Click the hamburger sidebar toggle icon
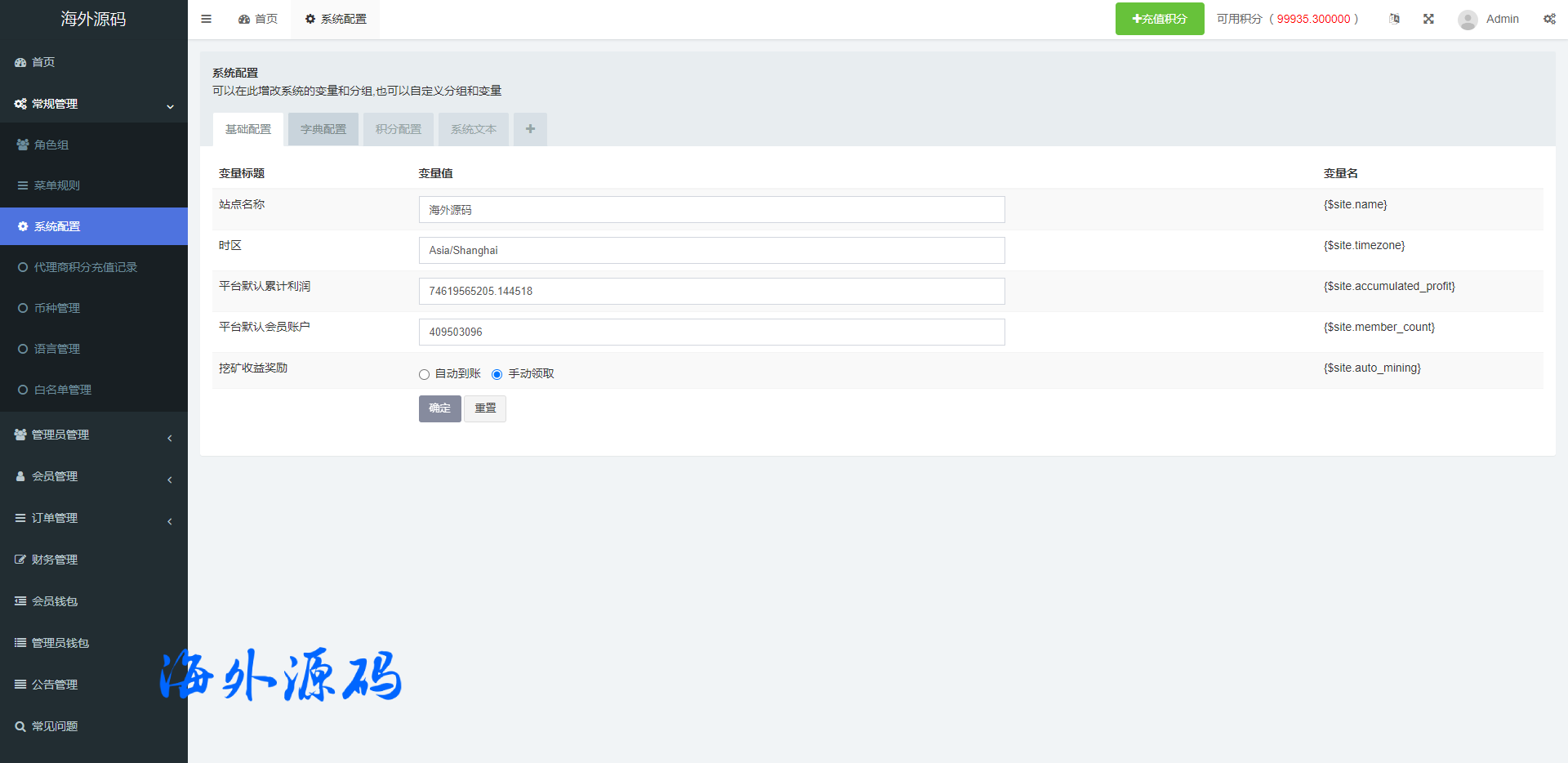The image size is (1568, 763). click(x=207, y=19)
